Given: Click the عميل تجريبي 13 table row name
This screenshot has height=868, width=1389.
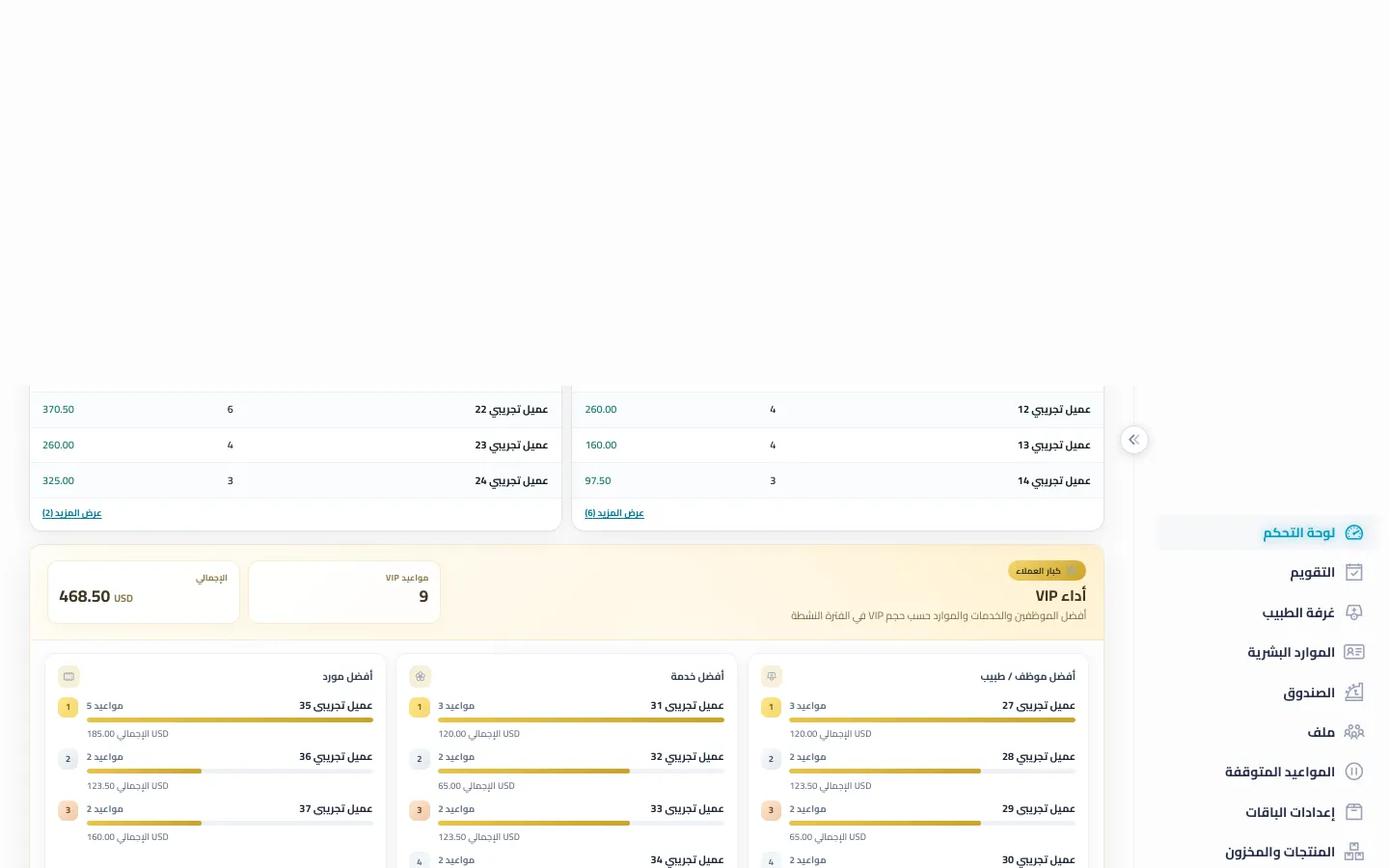Looking at the screenshot, I should coord(1054,446).
